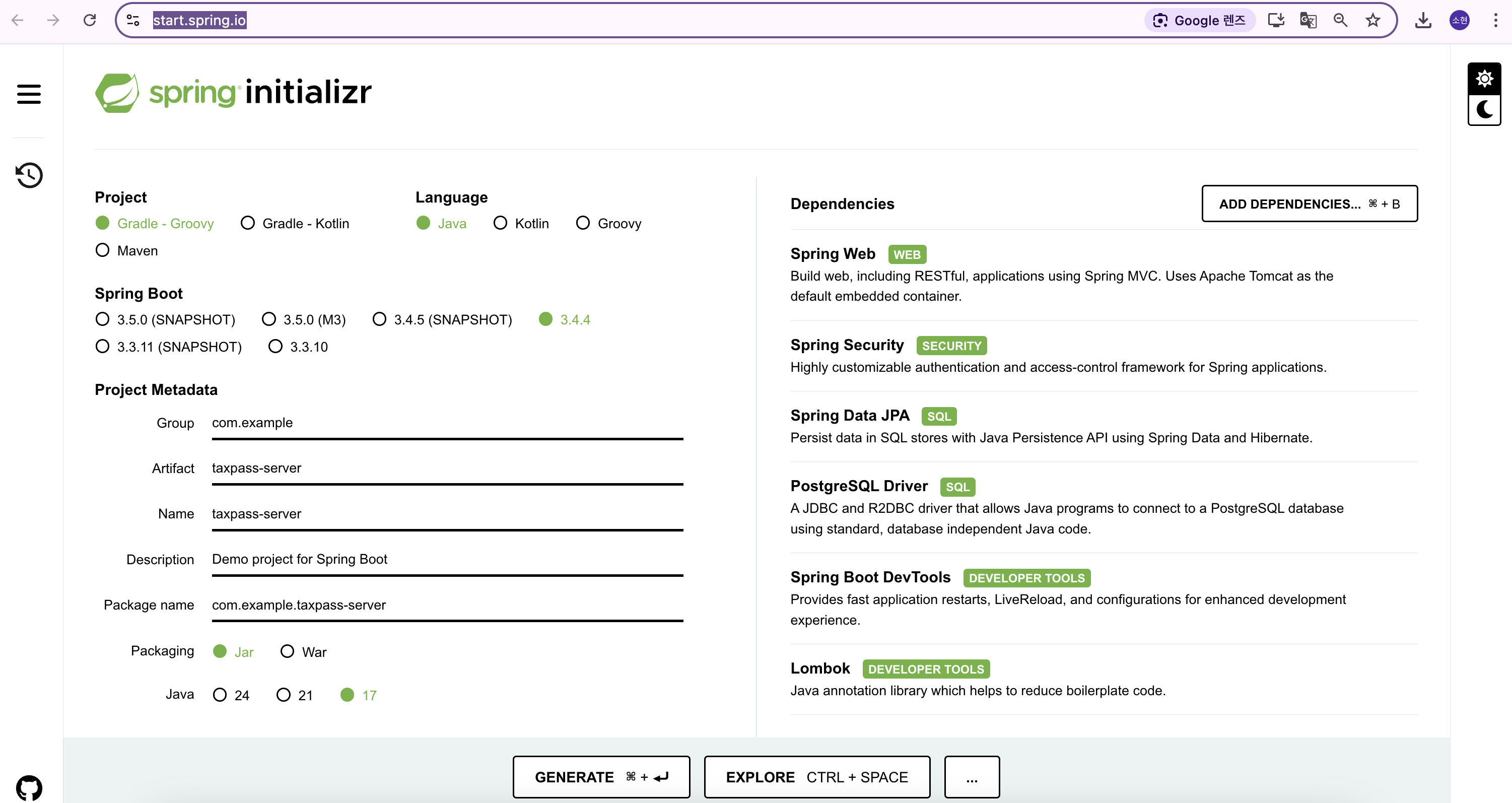Bookmark this page with star icon

1372,21
